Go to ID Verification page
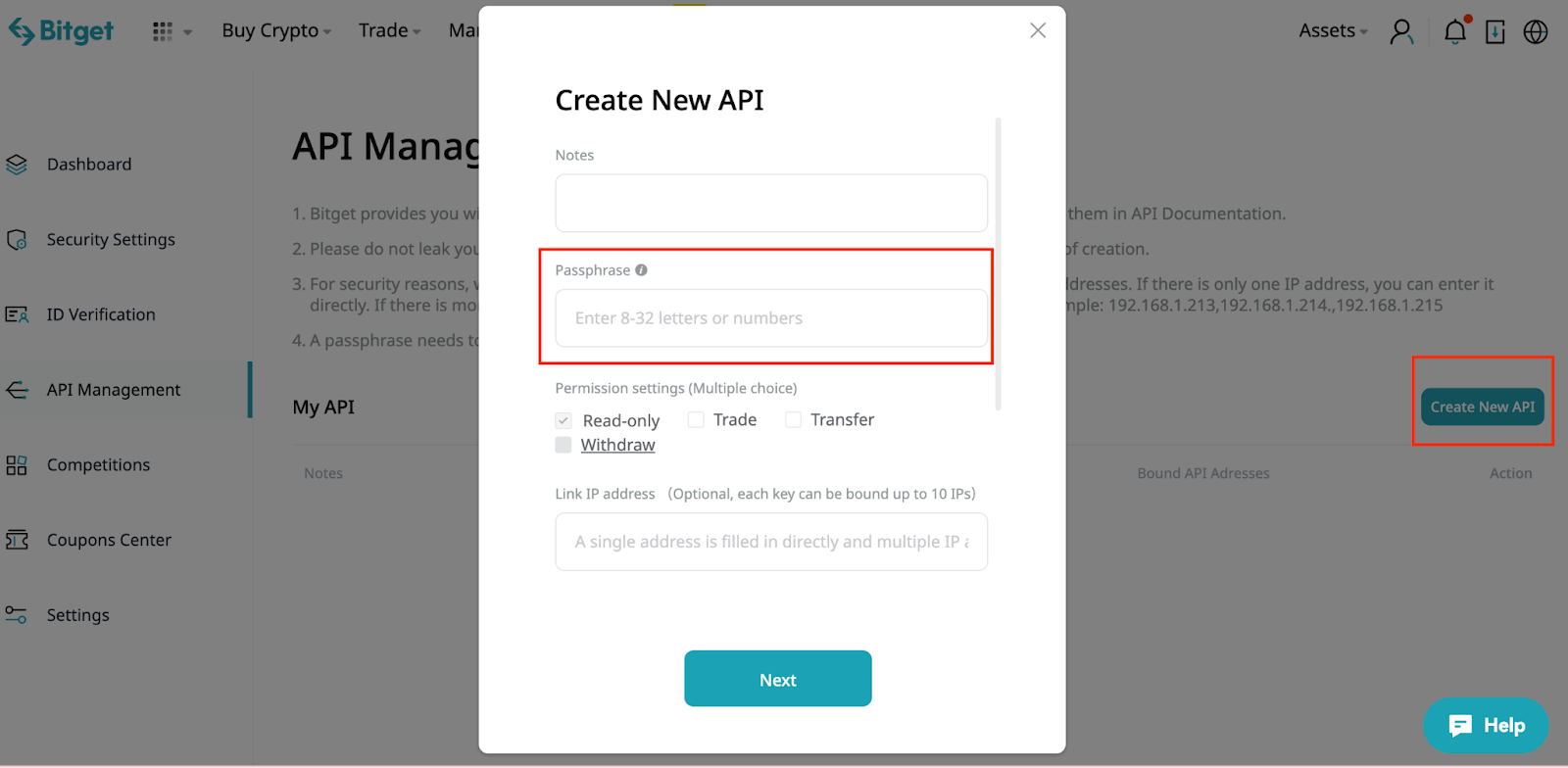 point(101,314)
